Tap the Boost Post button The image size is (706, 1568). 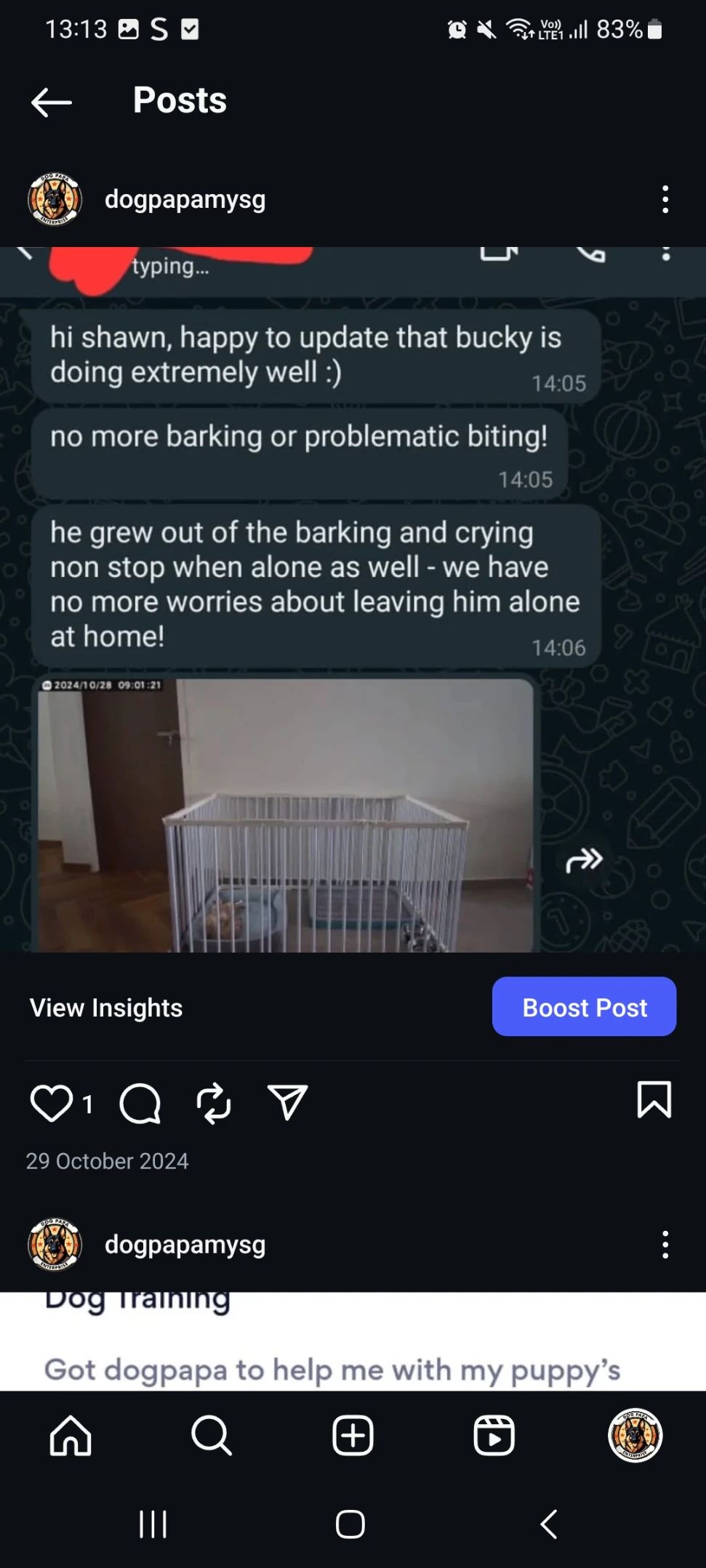(x=585, y=1007)
